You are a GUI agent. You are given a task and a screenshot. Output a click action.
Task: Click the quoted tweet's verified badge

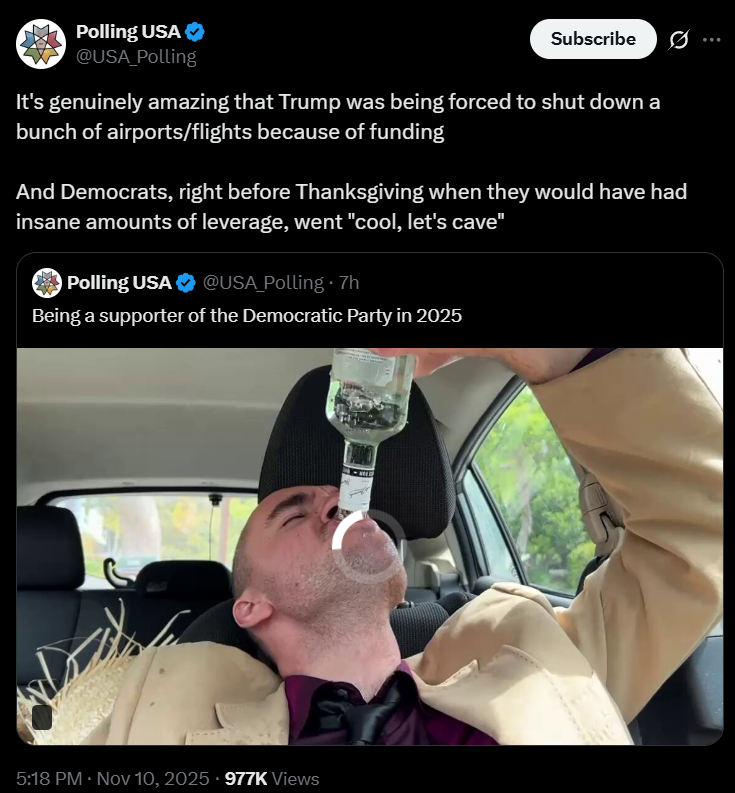pos(186,283)
